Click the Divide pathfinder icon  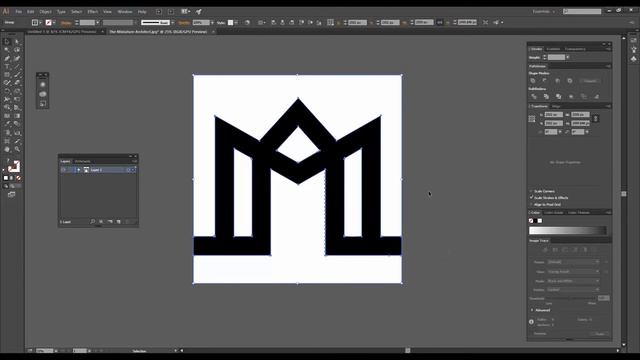[x=533, y=96]
